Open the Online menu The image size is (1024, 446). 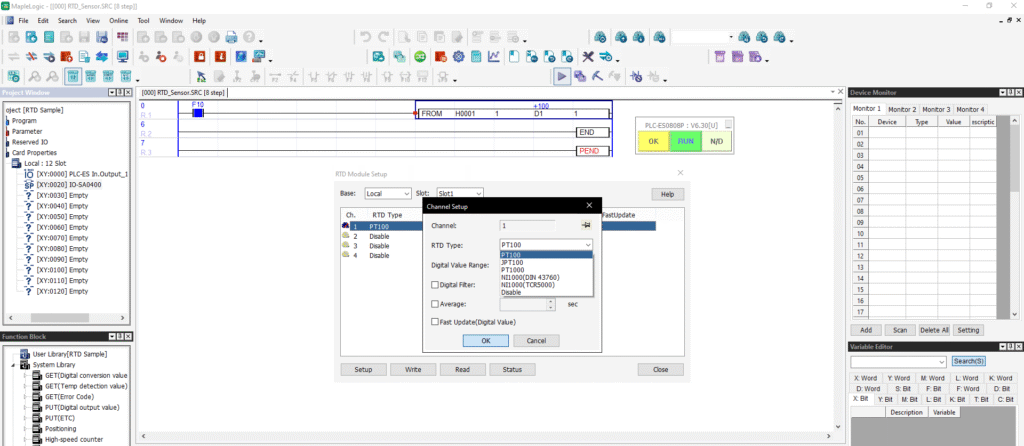click(x=118, y=21)
